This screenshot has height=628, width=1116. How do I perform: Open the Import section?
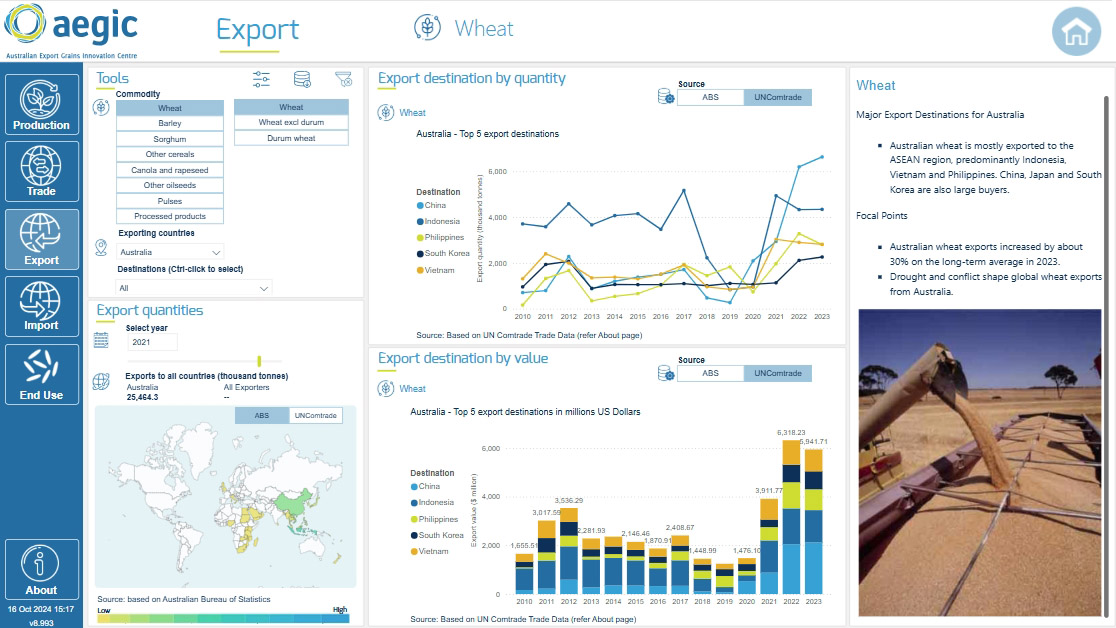click(x=41, y=306)
